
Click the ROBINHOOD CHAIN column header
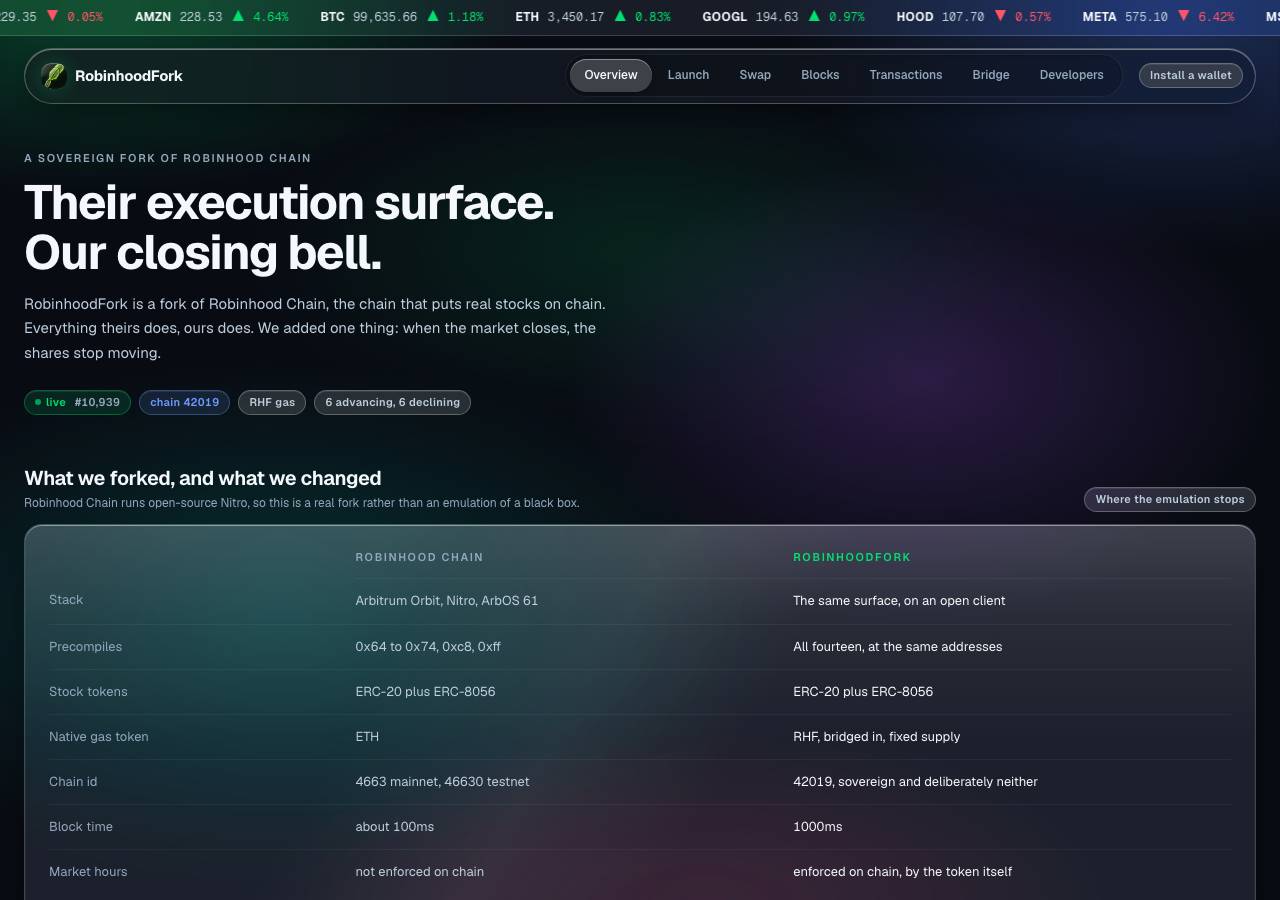click(x=419, y=557)
